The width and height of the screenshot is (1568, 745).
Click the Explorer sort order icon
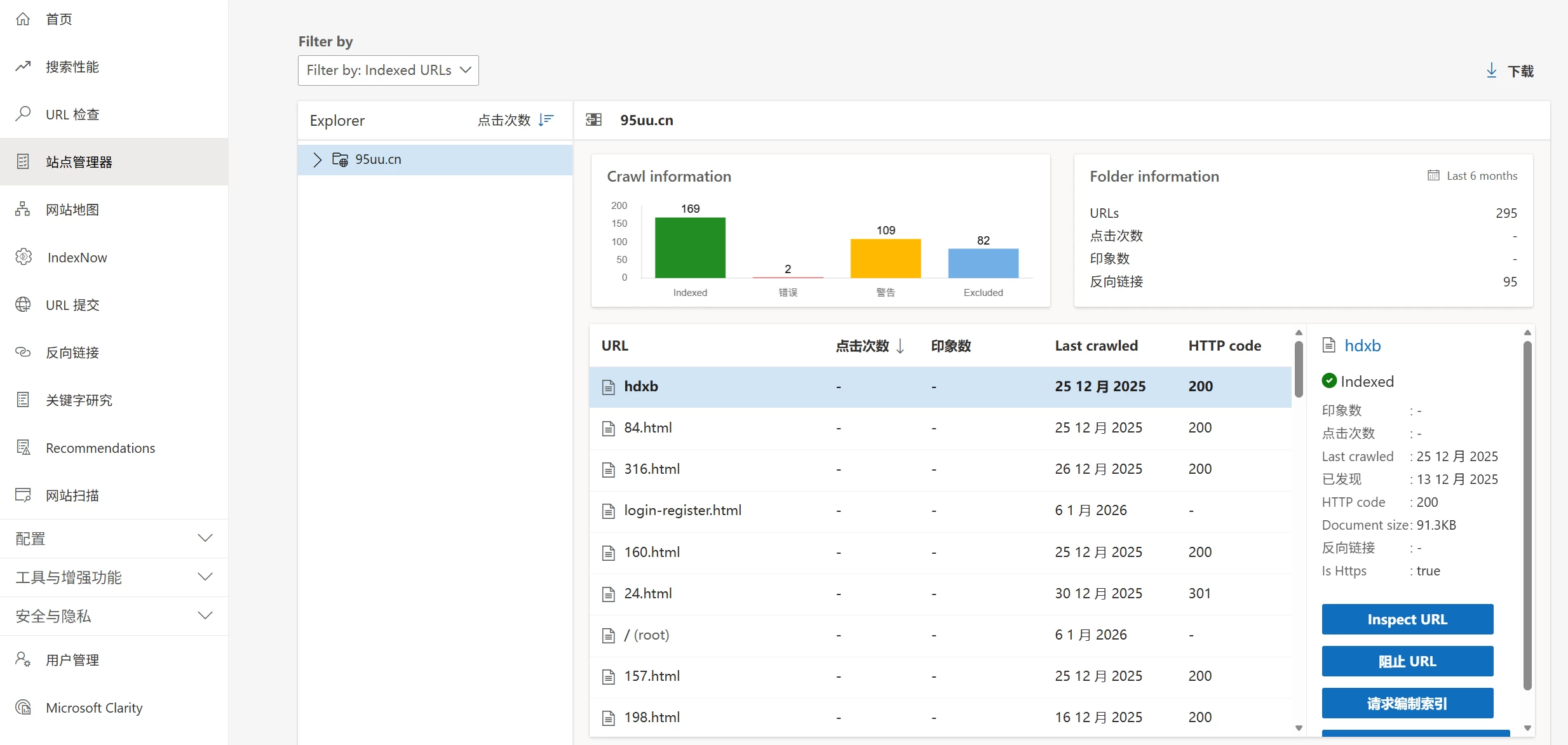(x=546, y=120)
